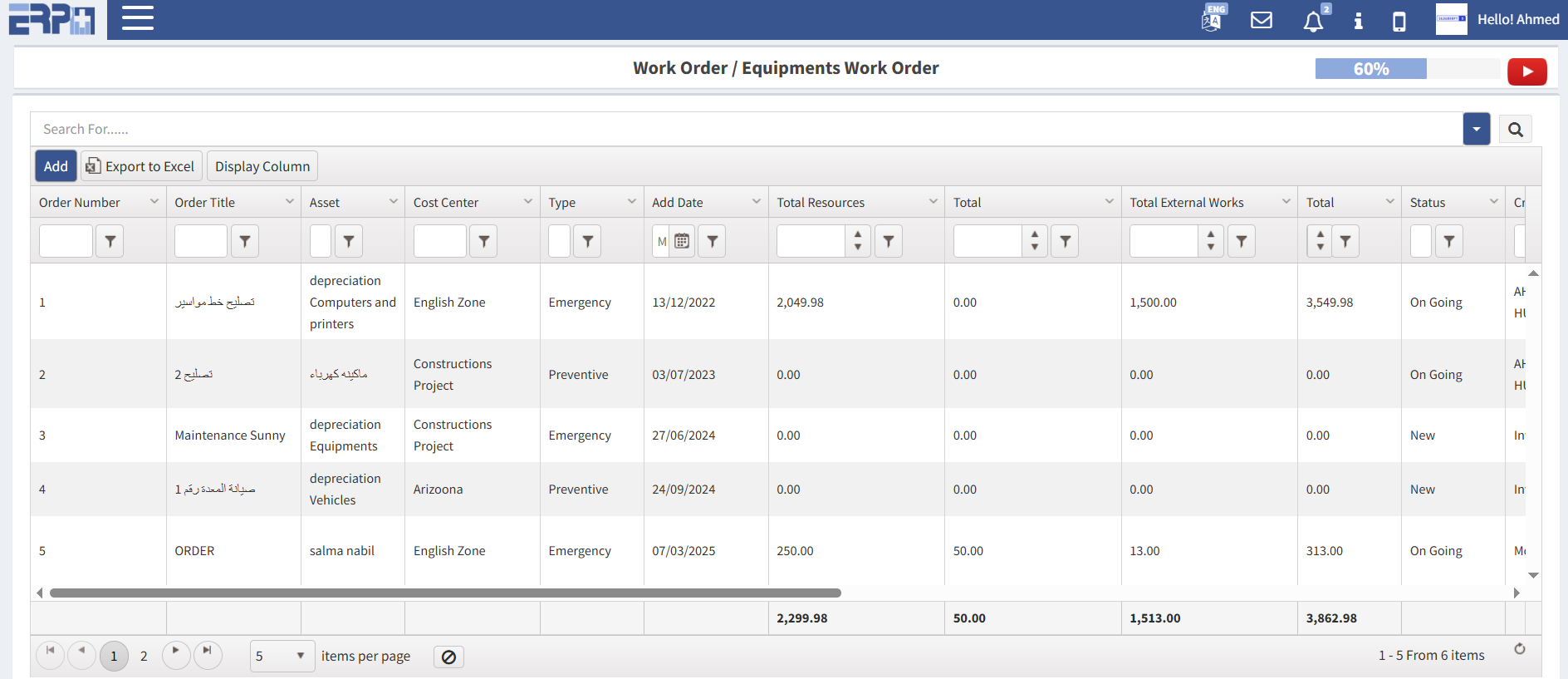Go to page 2 of results
1568x679 pixels.
point(144,657)
